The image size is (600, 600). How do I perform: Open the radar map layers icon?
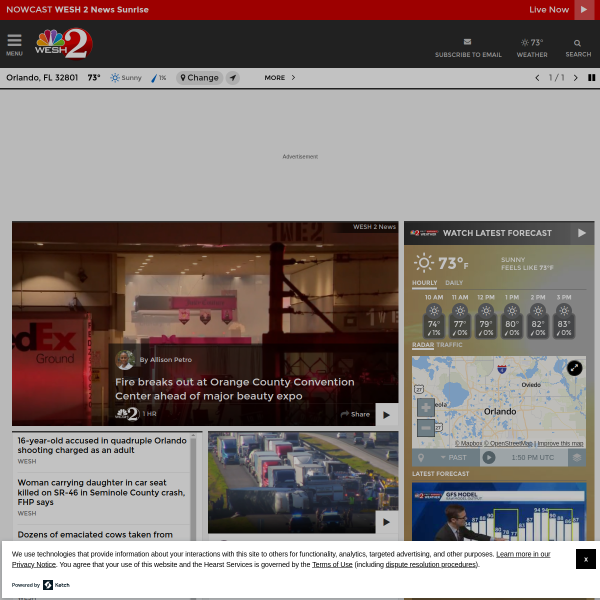[576, 457]
